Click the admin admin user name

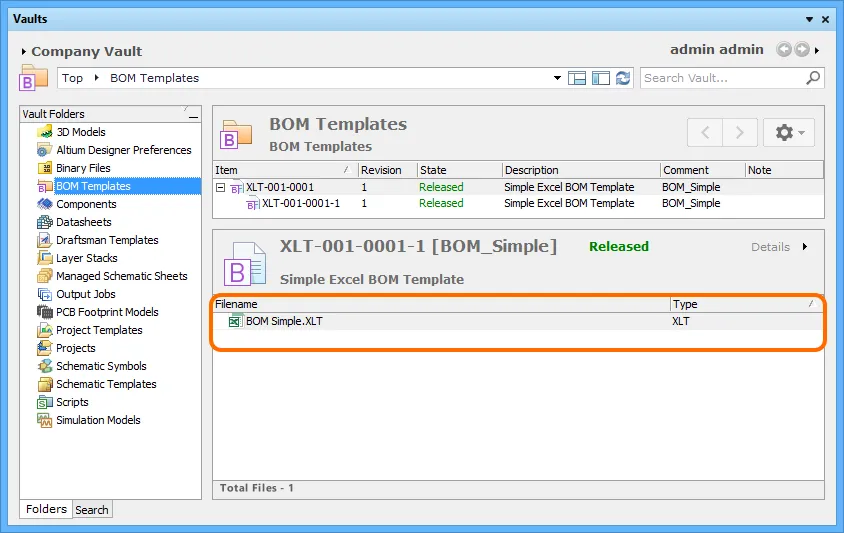click(x=716, y=50)
